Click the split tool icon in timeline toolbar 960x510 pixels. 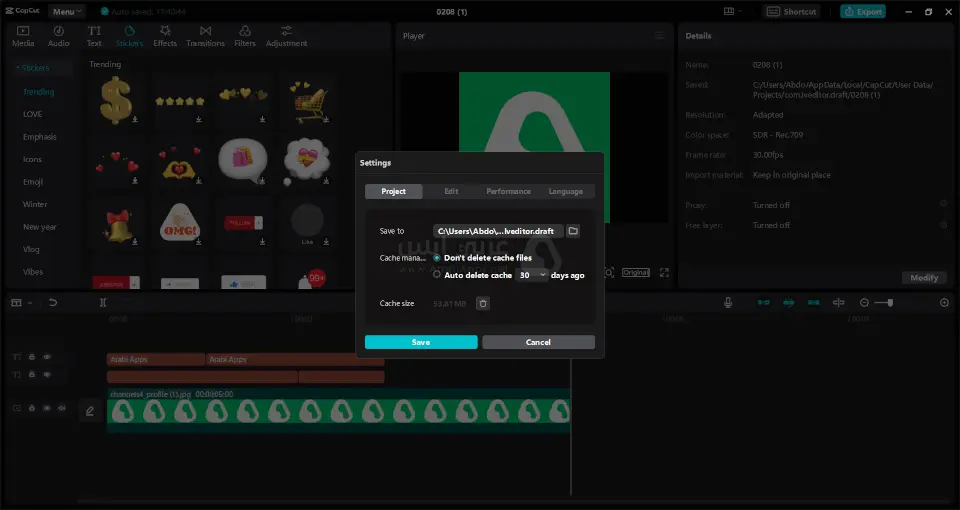pos(103,302)
